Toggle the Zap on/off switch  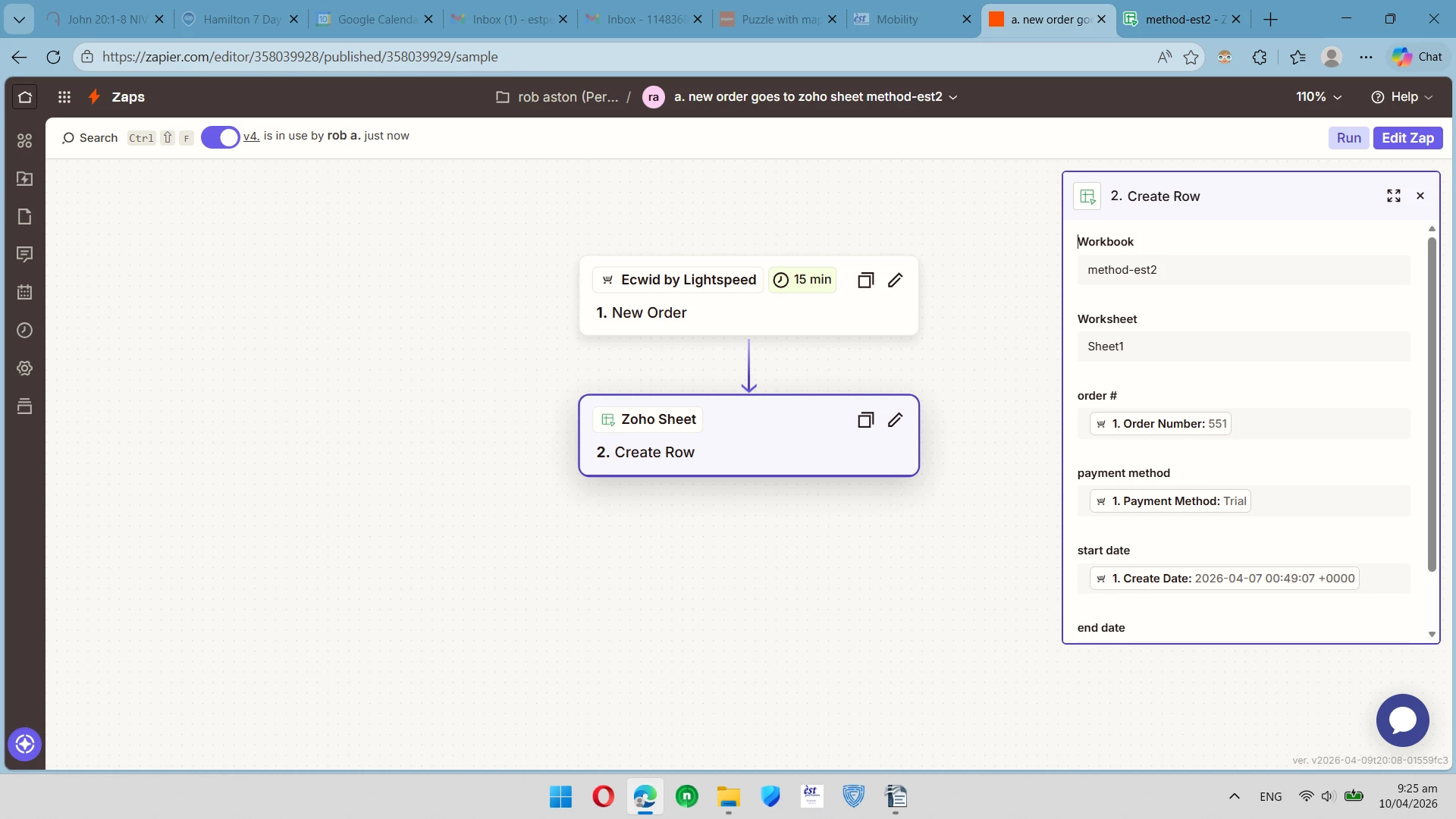coord(221,138)
